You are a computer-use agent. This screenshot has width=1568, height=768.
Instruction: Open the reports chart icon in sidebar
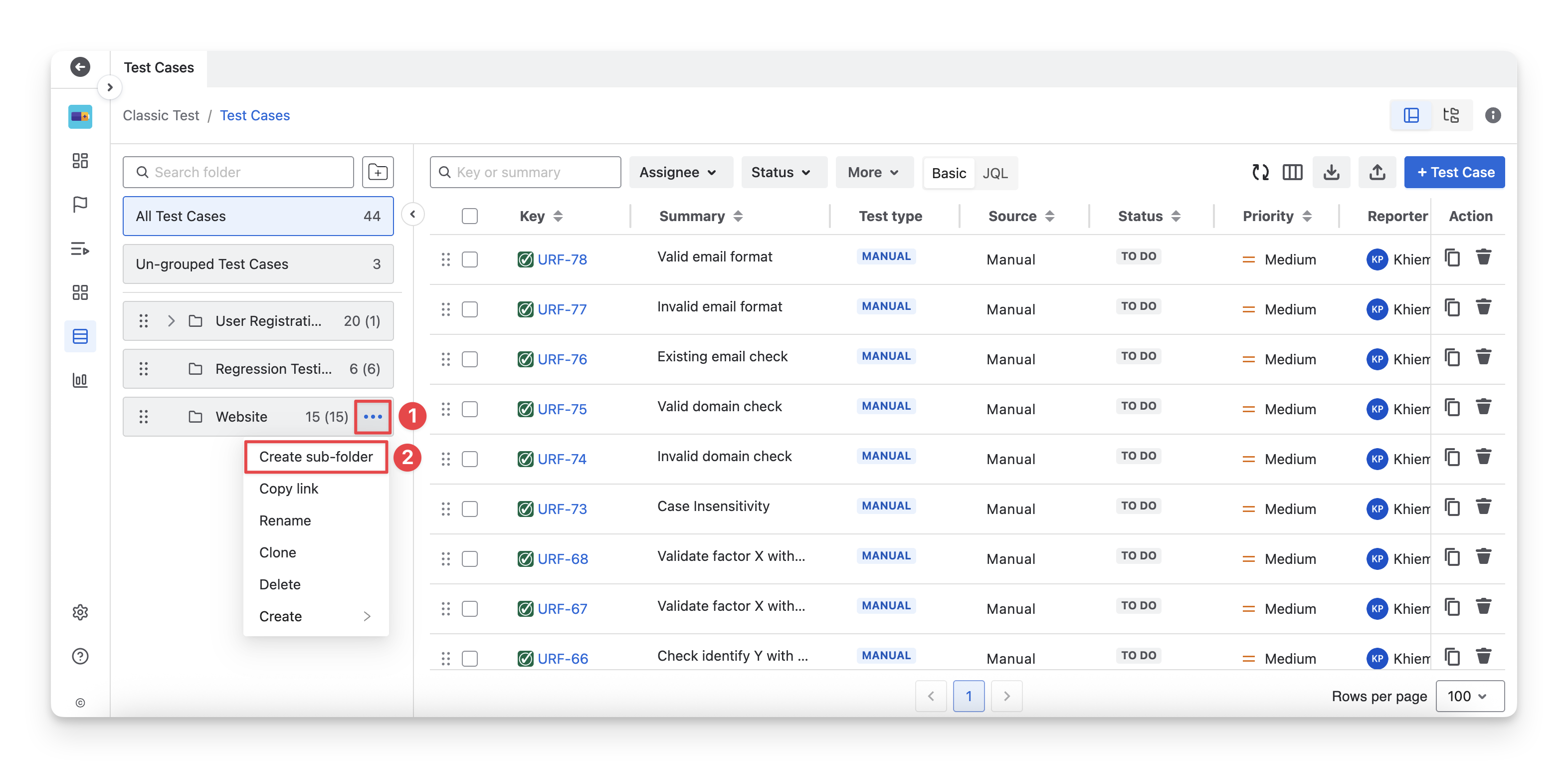(x=80, y=381)
